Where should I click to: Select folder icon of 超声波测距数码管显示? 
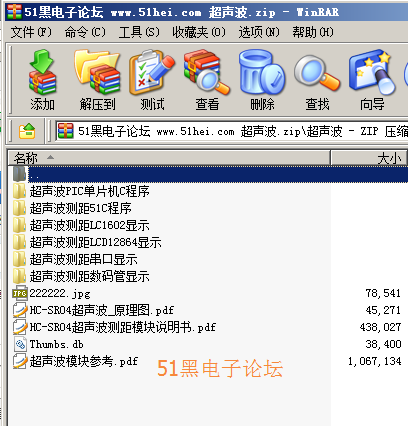tap(20, 276)
